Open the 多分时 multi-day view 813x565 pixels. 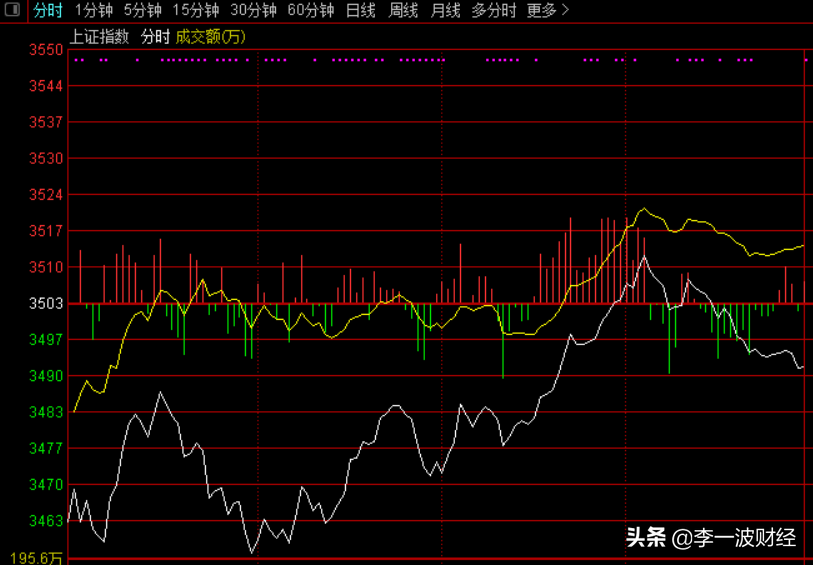click(494, 10)
